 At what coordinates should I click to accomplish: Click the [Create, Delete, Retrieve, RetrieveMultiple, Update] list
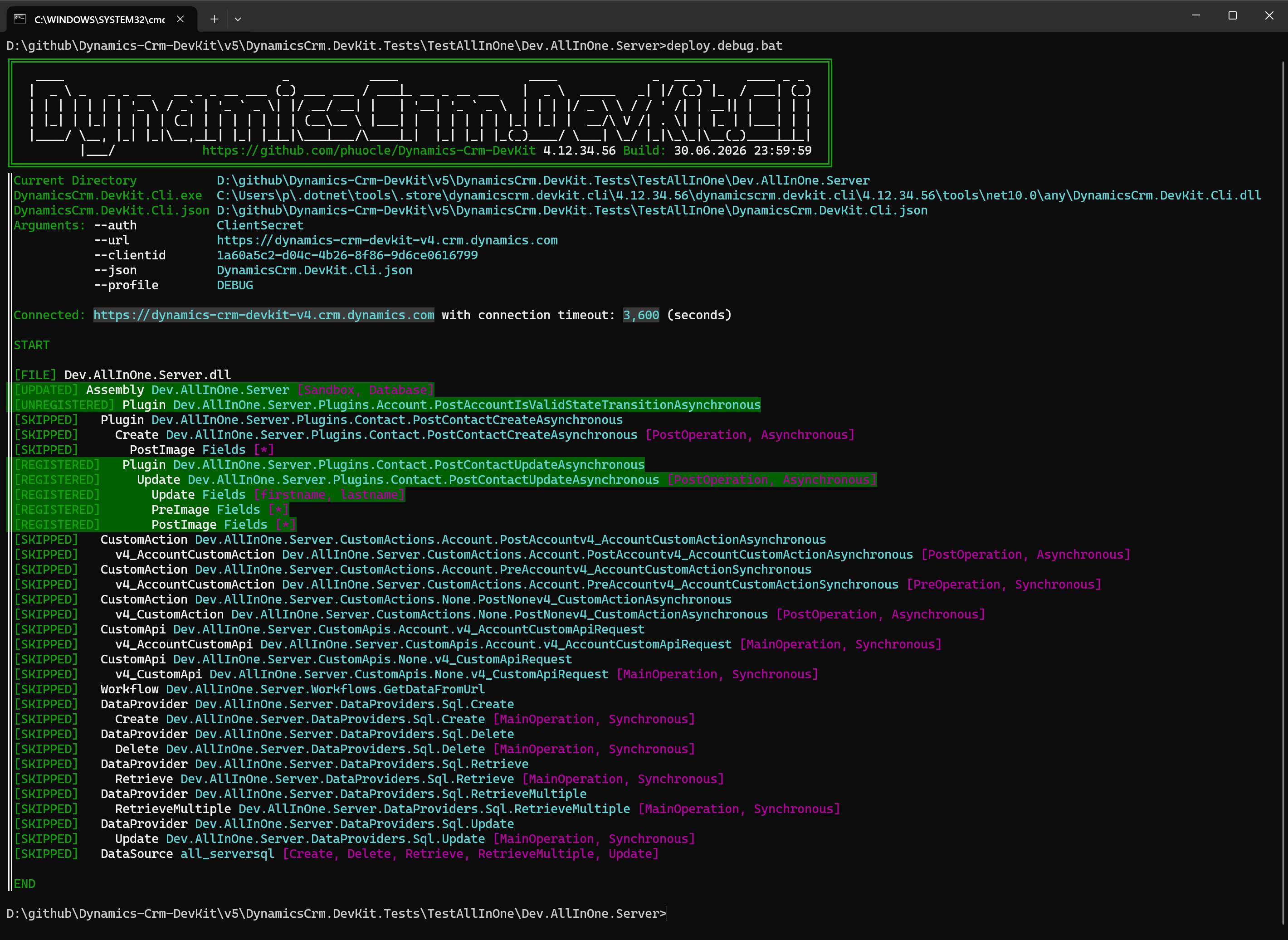point(471,853)
